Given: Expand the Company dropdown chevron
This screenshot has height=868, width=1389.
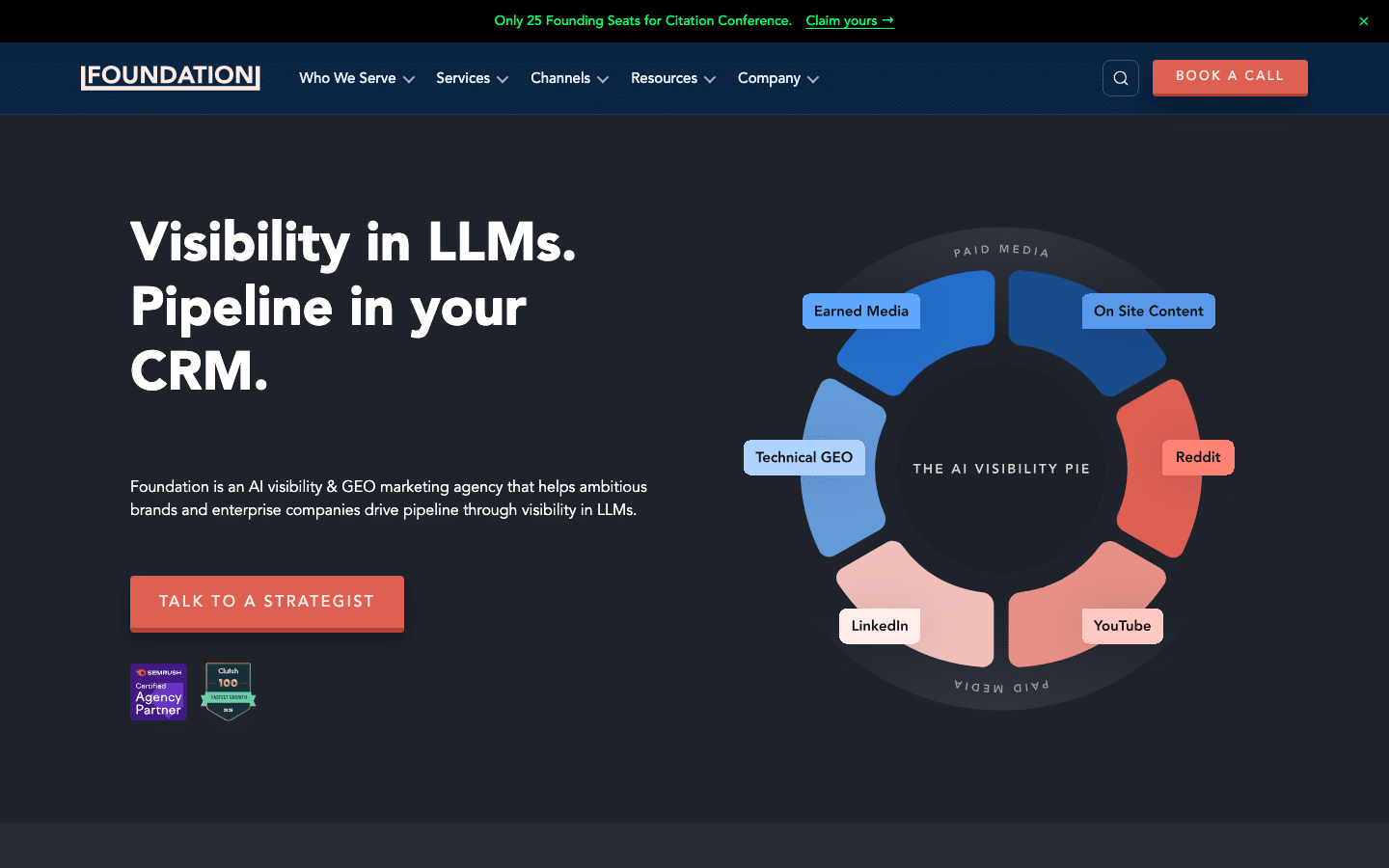Looking at the screenshot, I should pos(813,79).
